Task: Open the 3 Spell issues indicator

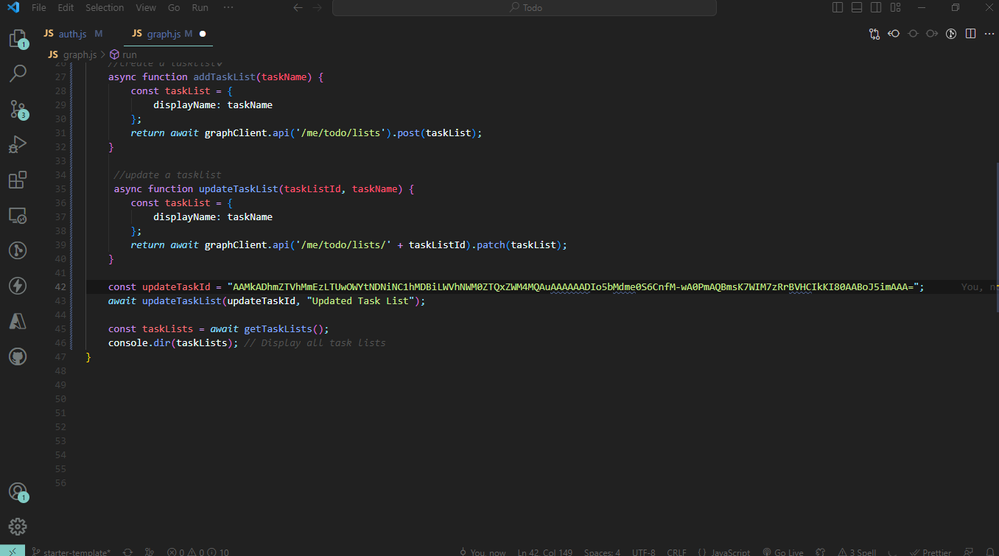Action: click(857, 552)
